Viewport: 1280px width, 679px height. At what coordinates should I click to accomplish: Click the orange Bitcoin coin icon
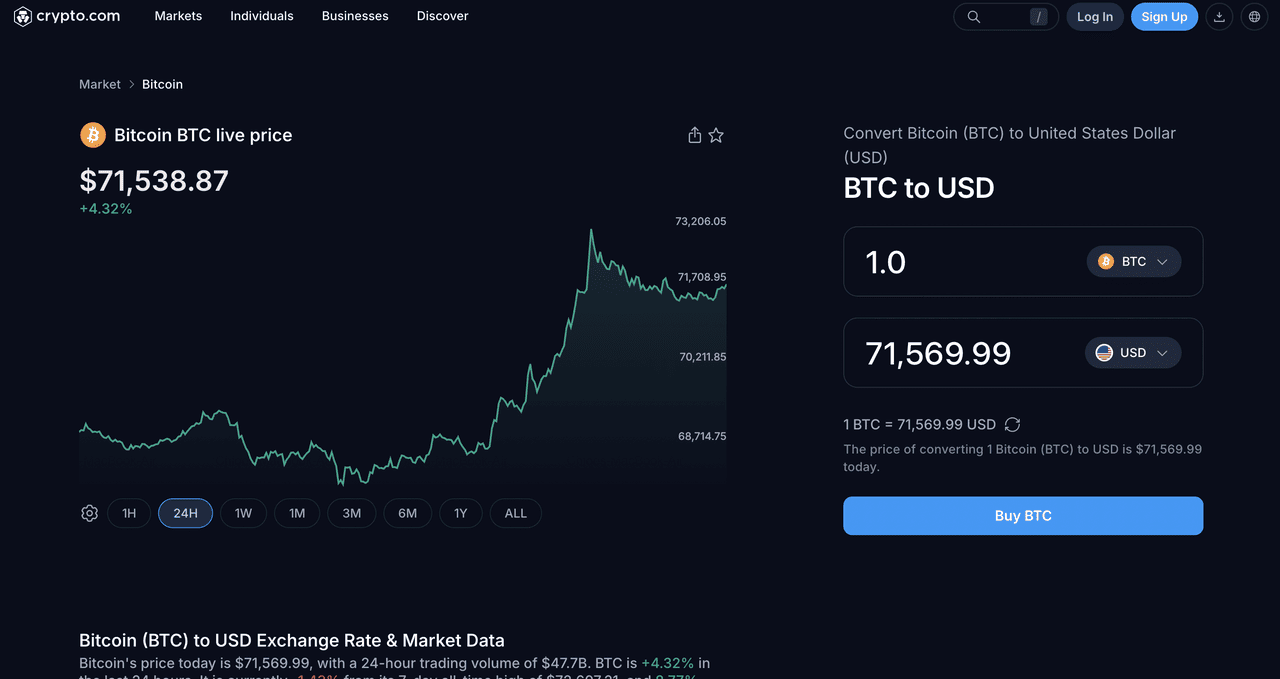[93, 135]
